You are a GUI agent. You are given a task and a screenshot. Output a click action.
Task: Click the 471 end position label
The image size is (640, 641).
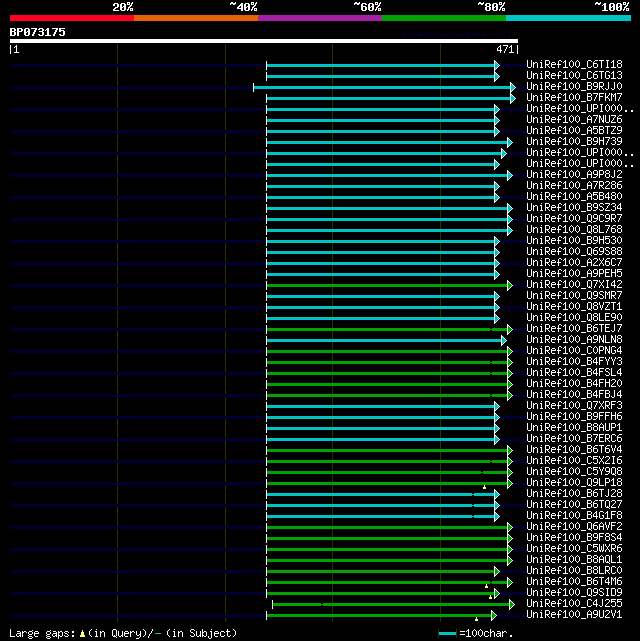(505, 49)
